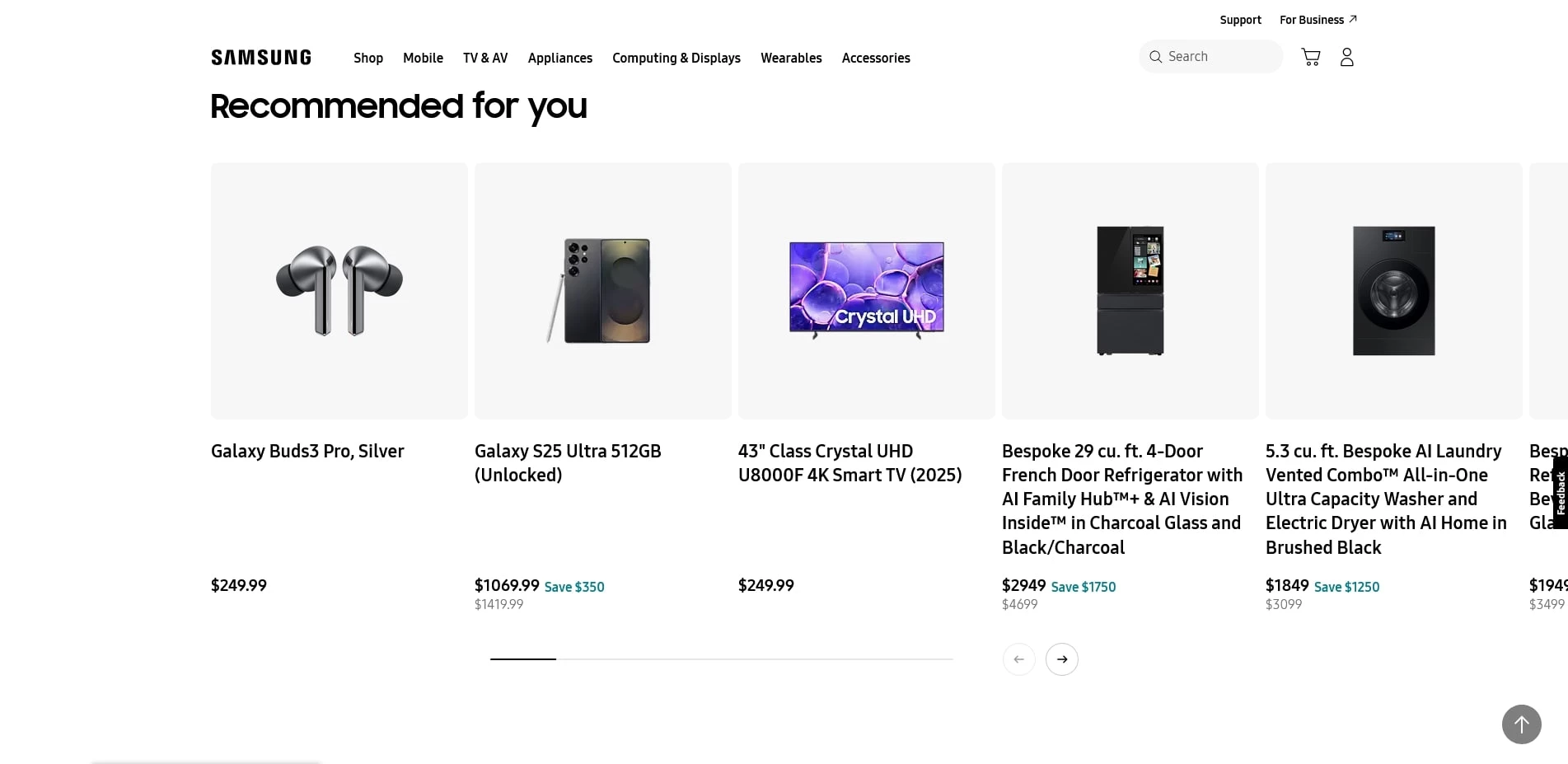Expand the Computing & Displays menu

point(676,58)
